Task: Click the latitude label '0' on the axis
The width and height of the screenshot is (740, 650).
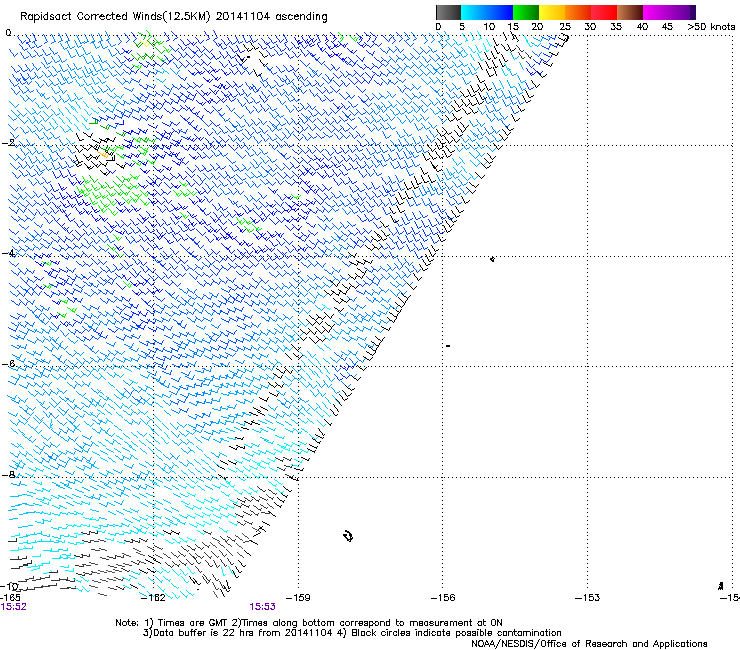Action: click(x=8, y=33)
